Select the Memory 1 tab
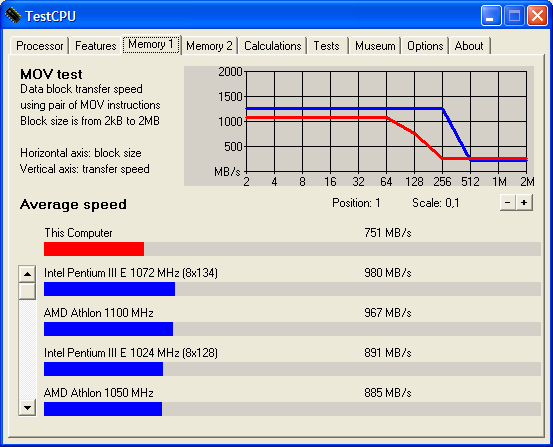 [151, 44]
